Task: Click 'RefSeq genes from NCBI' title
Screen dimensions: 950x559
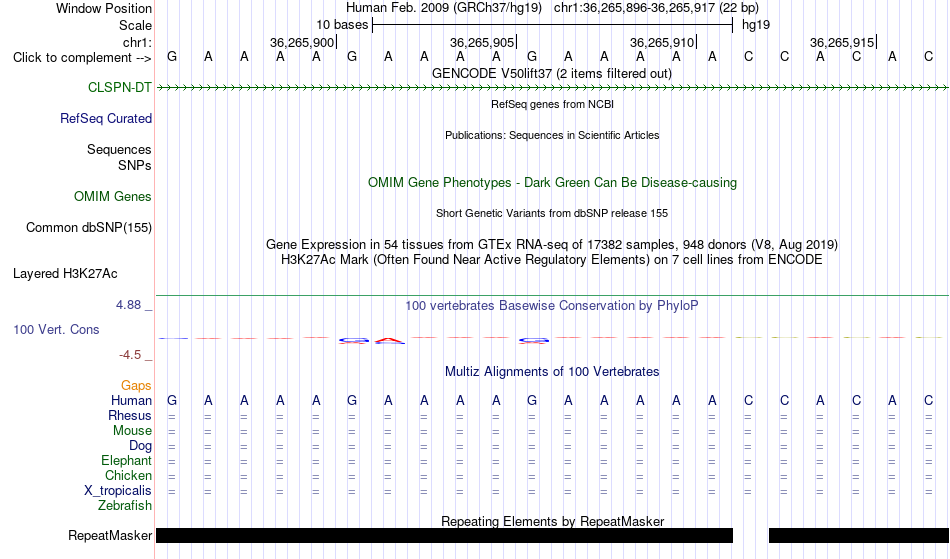Action: [552, 104]
